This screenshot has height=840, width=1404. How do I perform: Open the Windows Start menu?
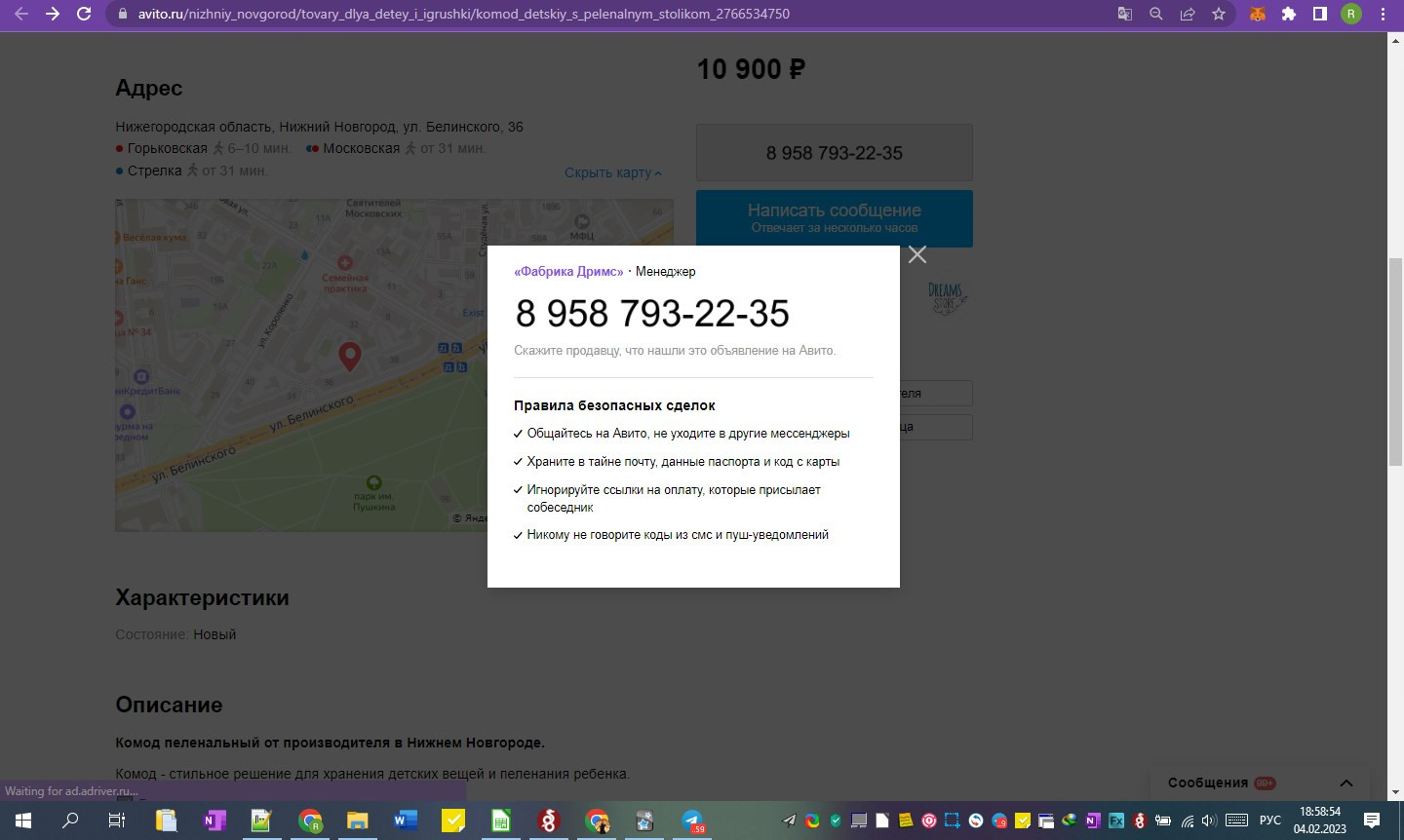point(23,821)
